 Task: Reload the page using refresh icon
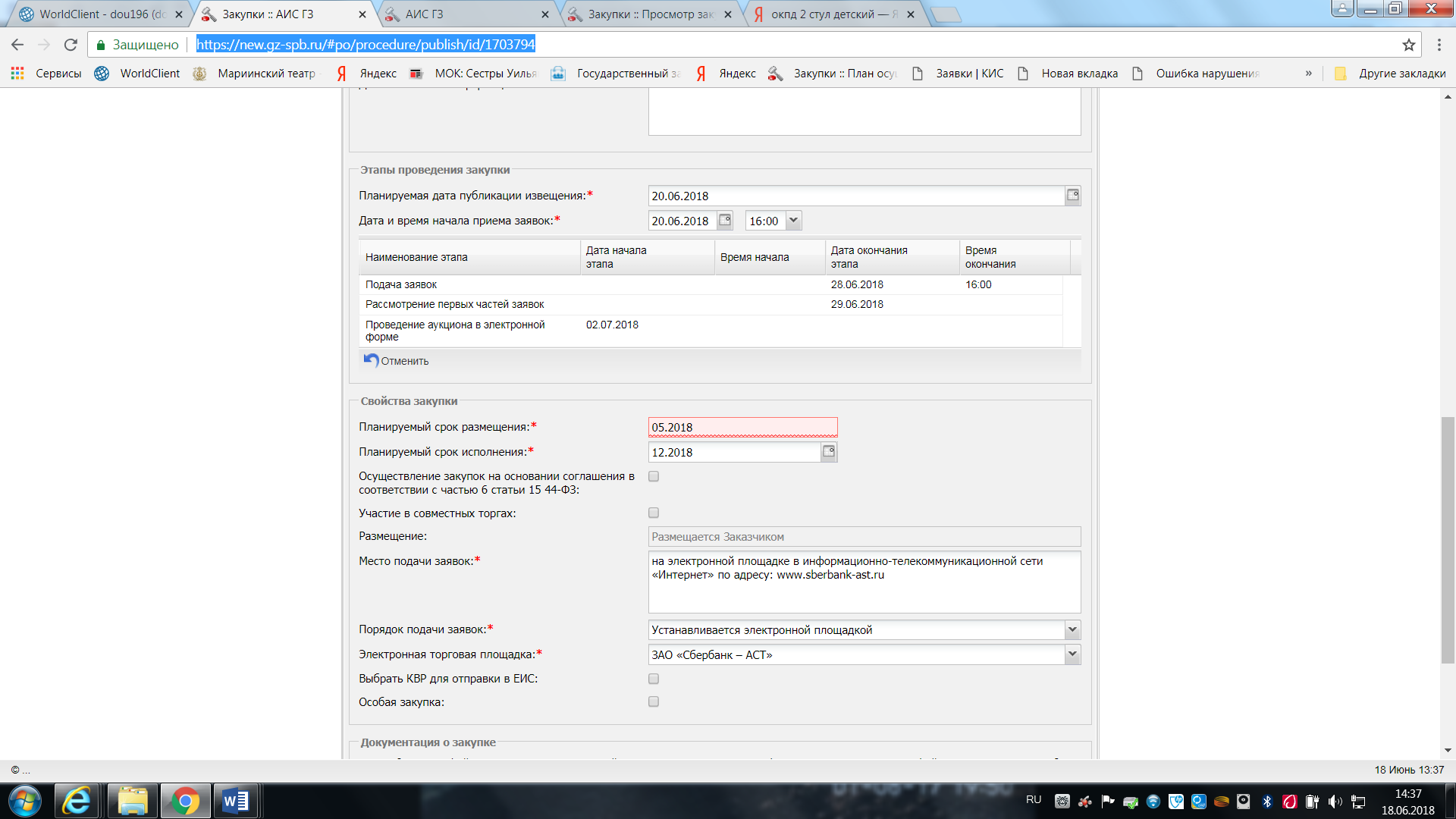pyautogui.click(x=71, y=45)
